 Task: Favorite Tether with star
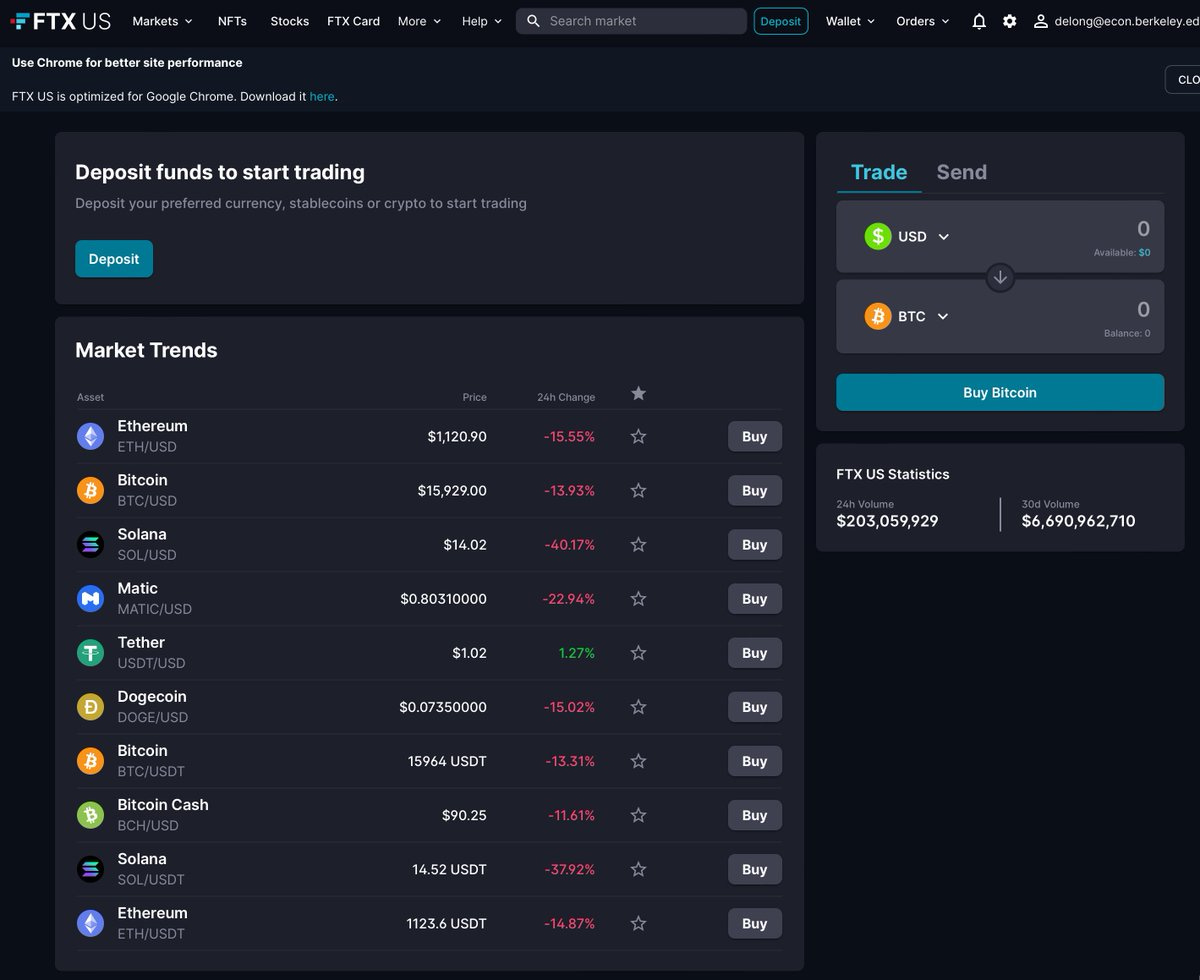click(638, 652)
